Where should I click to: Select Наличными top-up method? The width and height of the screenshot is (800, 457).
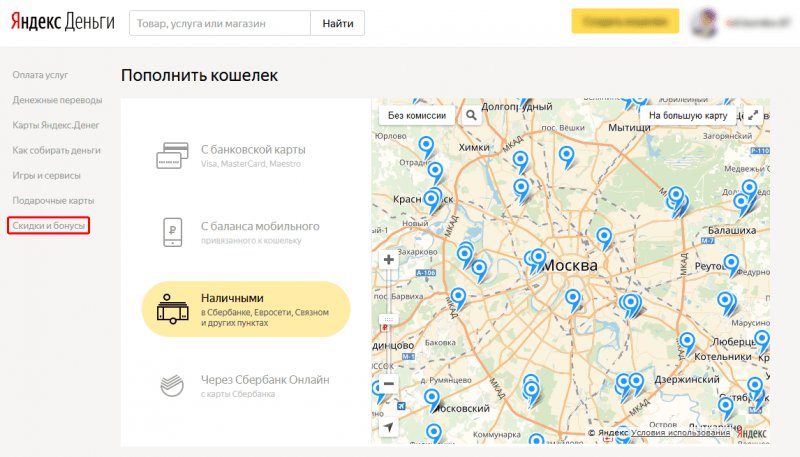246,309
